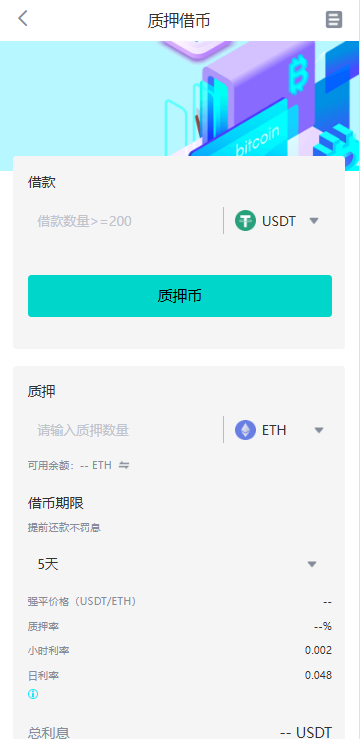
Task: Open the loan records list icon
Action: click(334, 20)
